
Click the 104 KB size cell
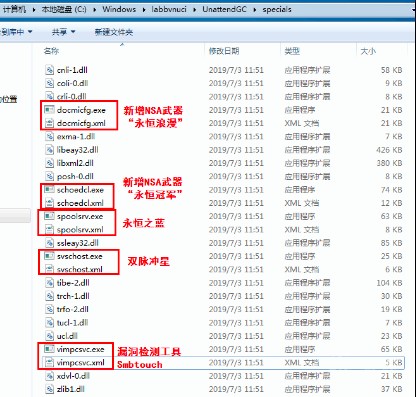pyautogui.click(x=389, y=283)
